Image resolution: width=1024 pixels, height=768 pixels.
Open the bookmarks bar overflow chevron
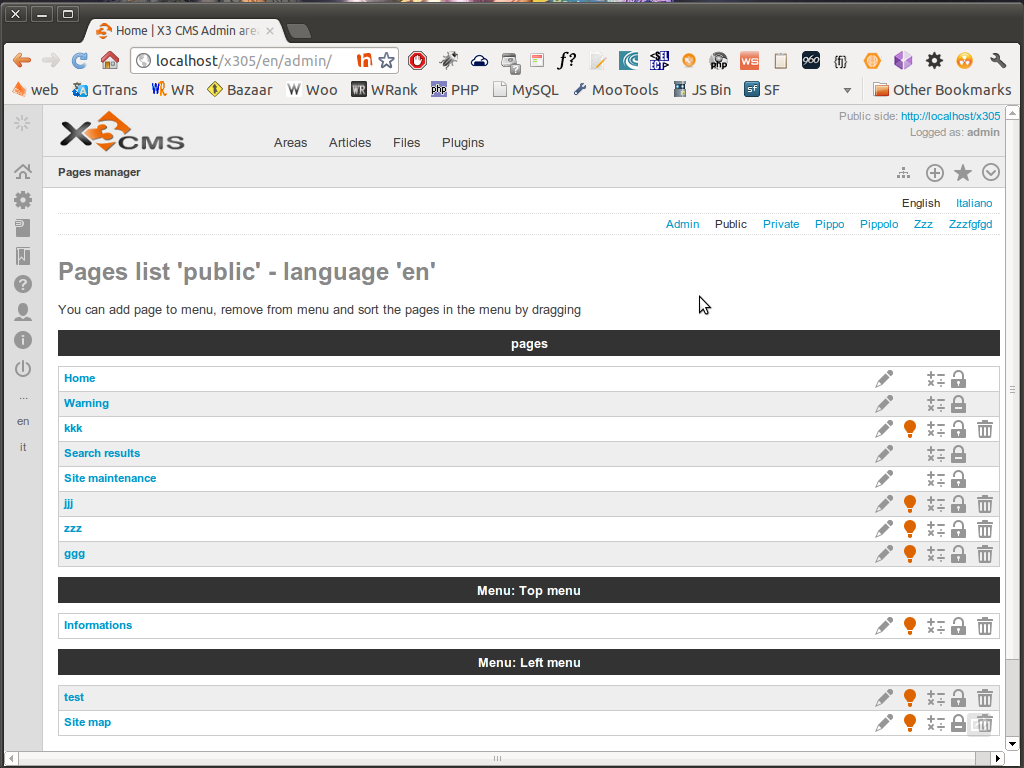[x=846, y=89]
